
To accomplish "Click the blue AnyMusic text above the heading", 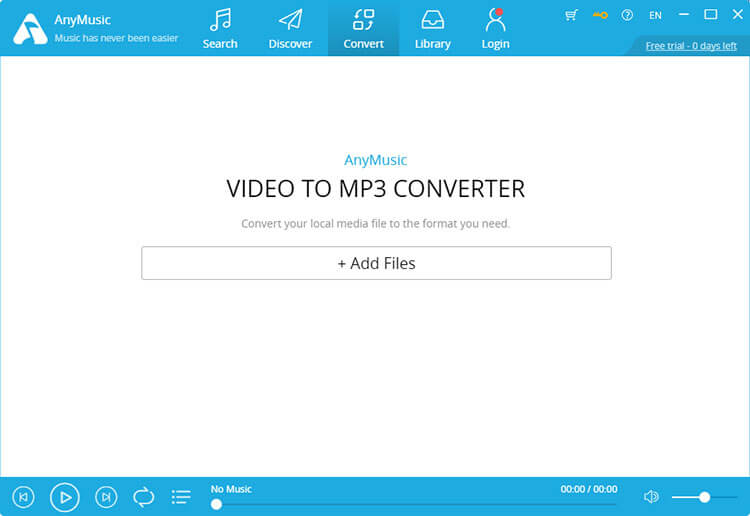I will (375, 160).
